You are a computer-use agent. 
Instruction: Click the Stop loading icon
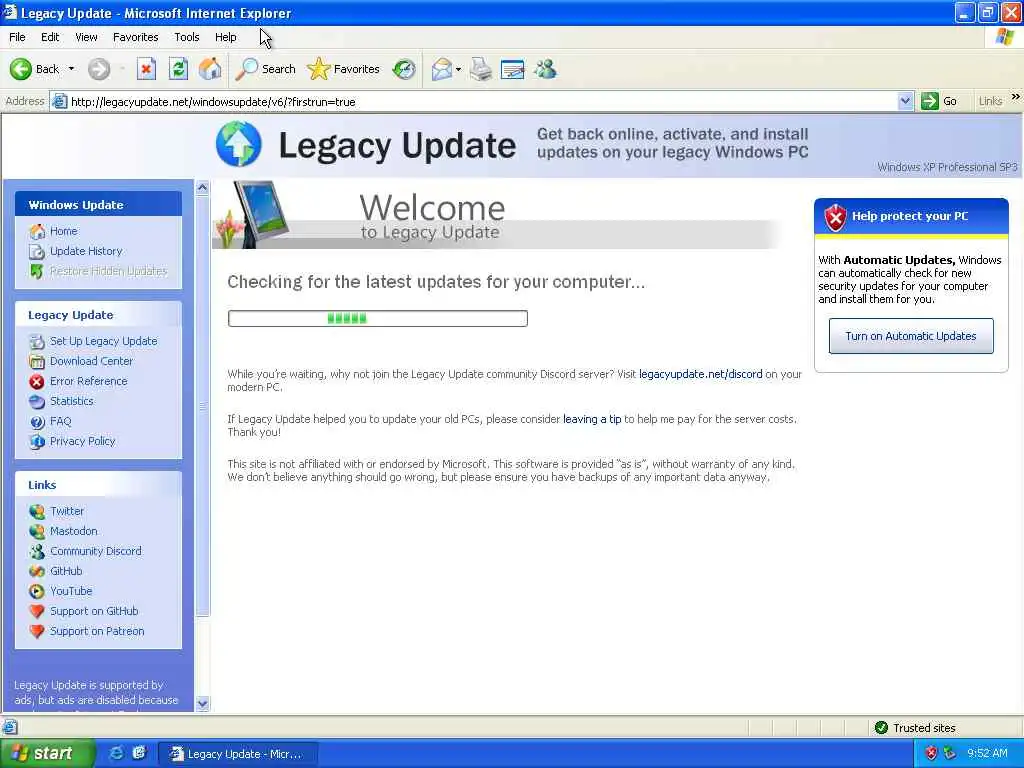[146, 69]
